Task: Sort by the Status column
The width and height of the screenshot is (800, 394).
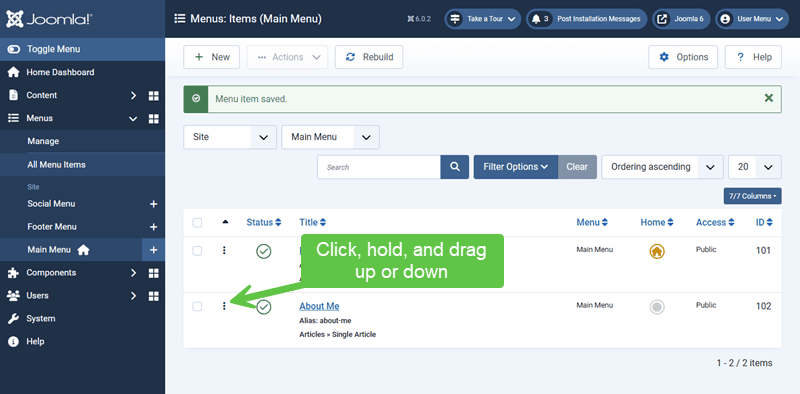Action: pos(264,223)
